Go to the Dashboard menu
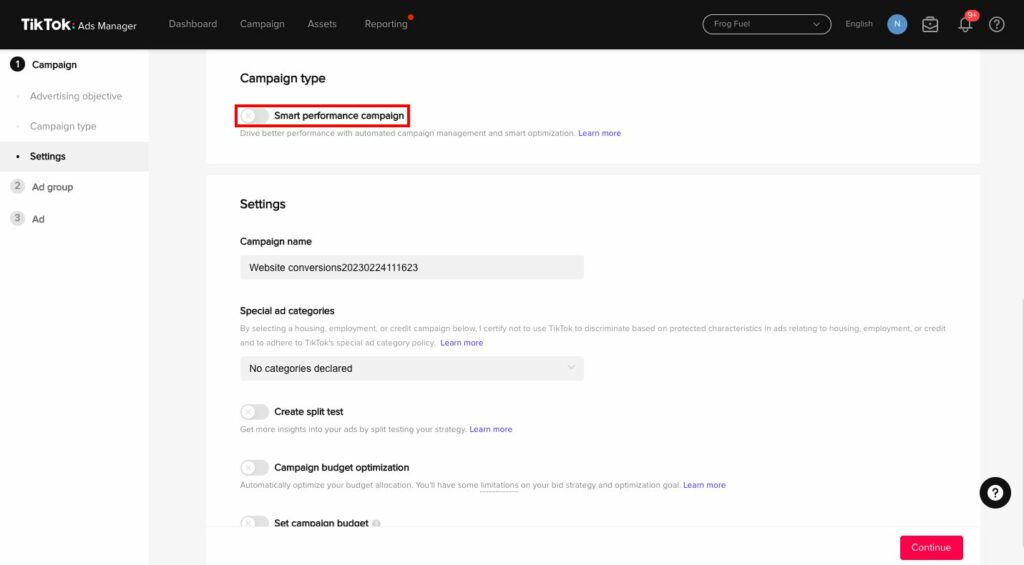Screen dimensions: 1024x565 [x=193, y=24]
